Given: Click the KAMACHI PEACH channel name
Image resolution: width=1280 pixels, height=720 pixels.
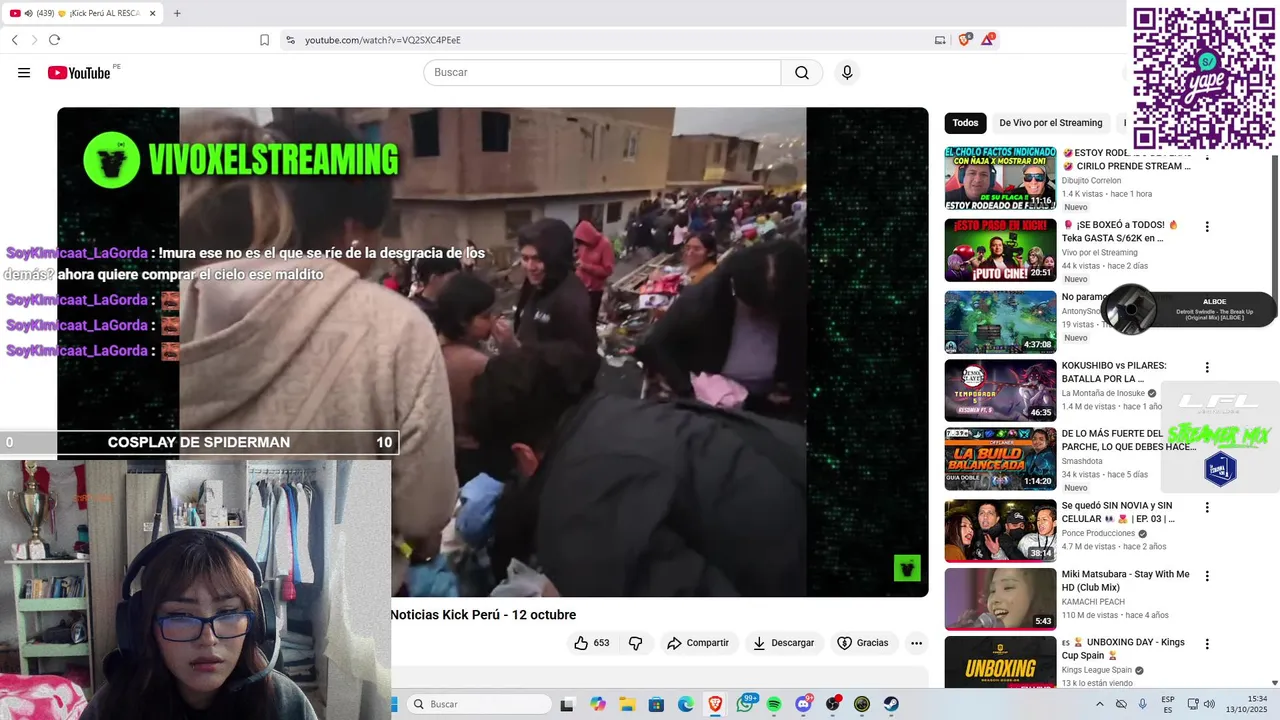Looking at the screenshot, I should pyautogui.click(x=1093, y=602).
